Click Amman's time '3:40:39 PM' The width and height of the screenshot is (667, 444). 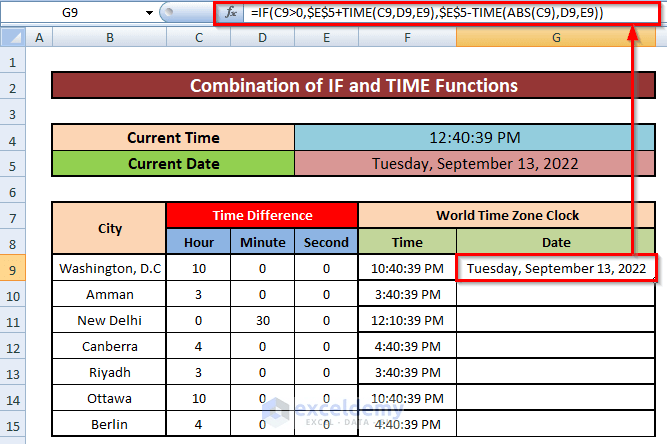[x=407, y=294]
